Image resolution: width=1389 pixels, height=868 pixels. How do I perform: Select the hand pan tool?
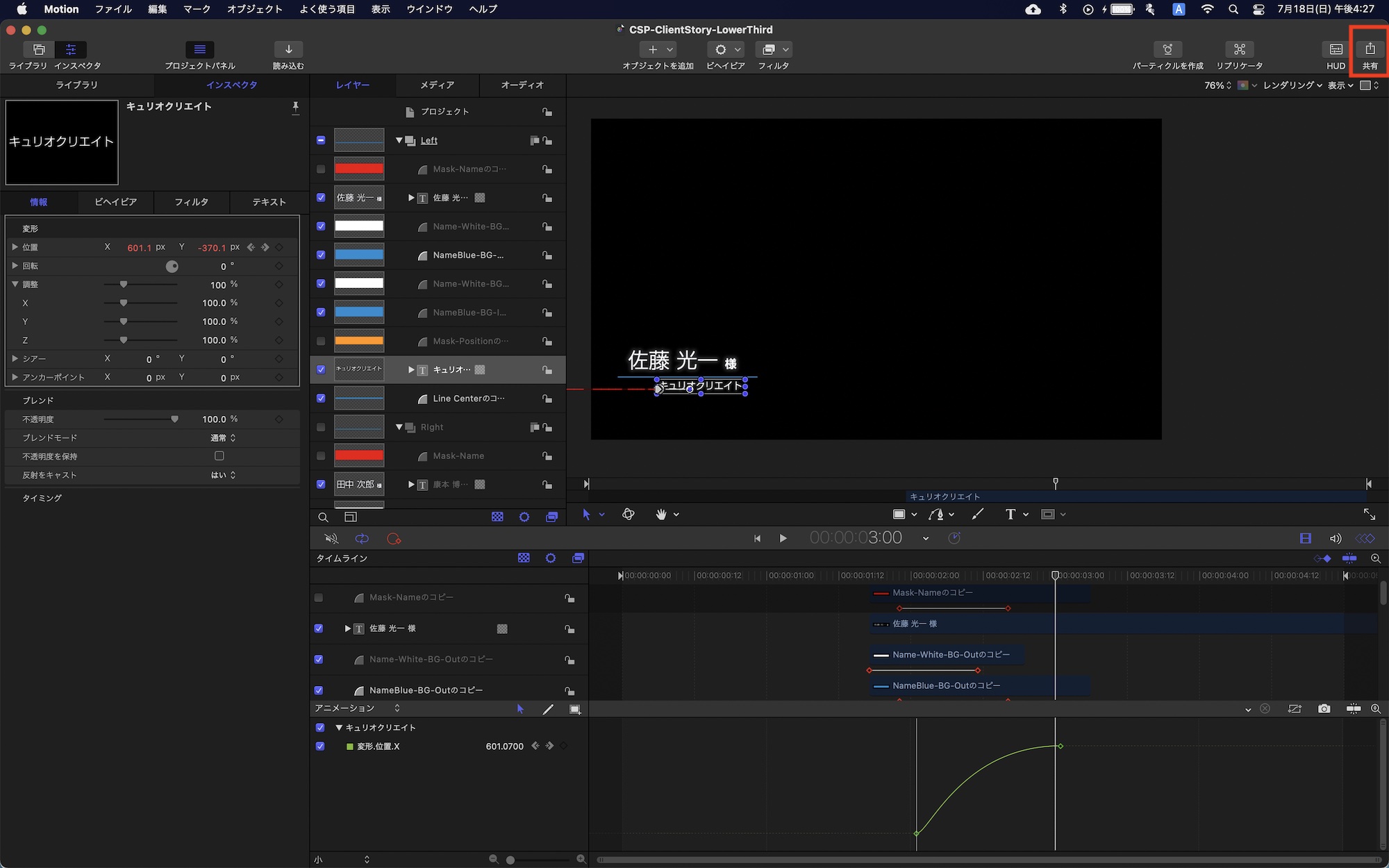tap(661, 515)
